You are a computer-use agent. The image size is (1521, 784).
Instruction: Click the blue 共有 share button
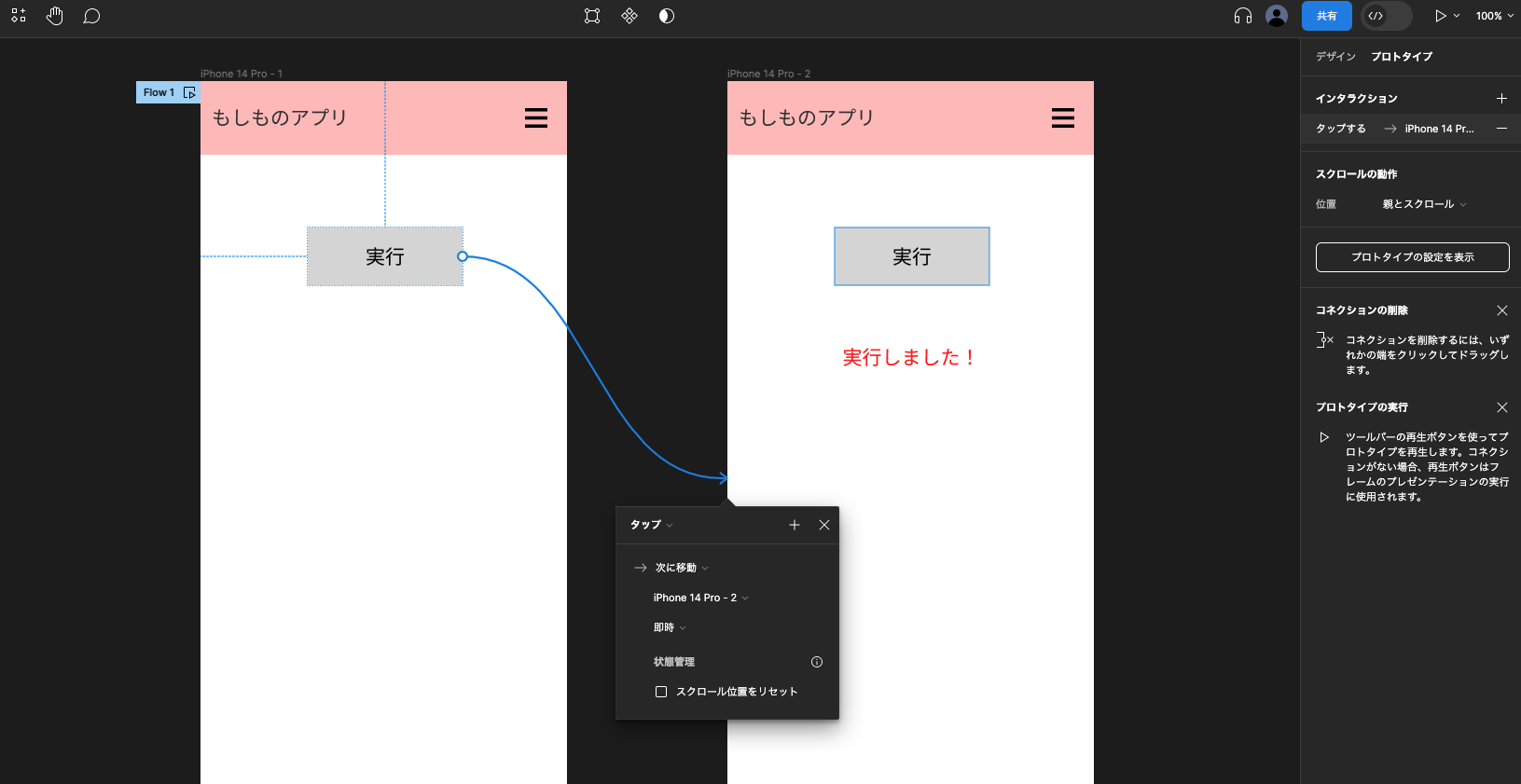(1326, 16)
